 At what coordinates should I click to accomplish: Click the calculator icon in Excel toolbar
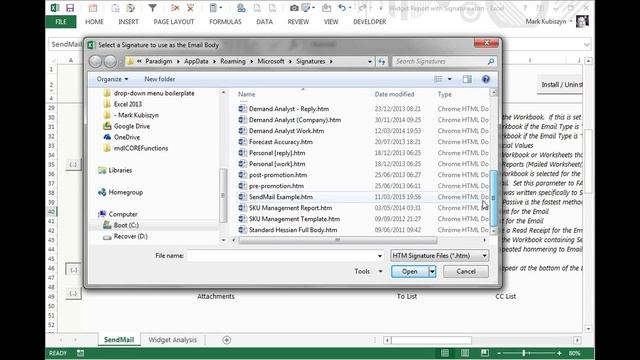click(x=213, y=8)
